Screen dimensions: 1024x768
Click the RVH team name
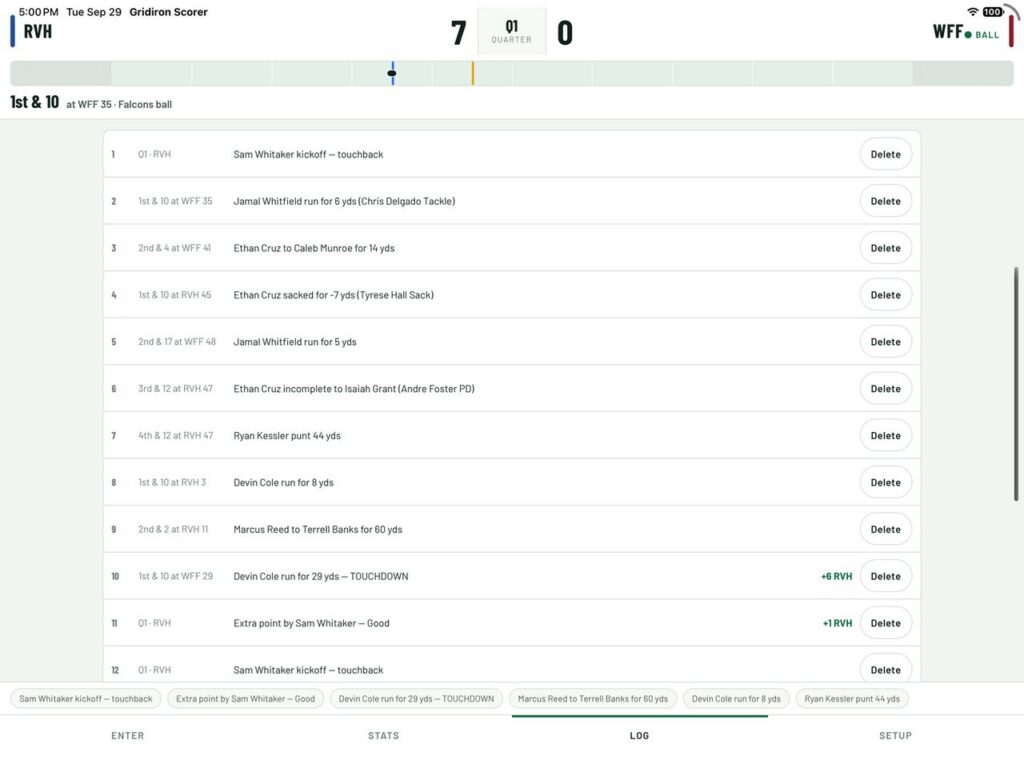coord(38,31)
